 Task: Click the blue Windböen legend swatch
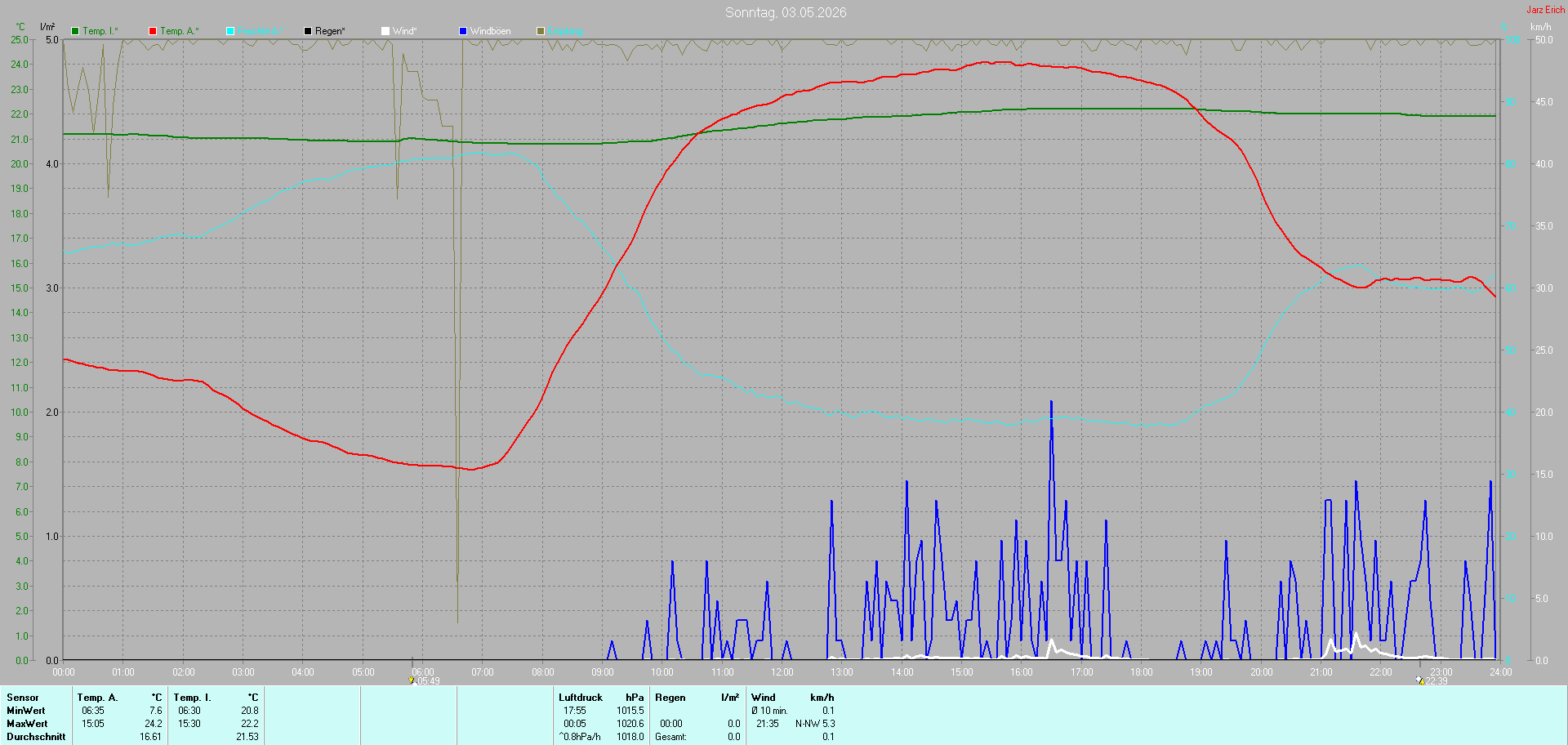pos(463,31)
